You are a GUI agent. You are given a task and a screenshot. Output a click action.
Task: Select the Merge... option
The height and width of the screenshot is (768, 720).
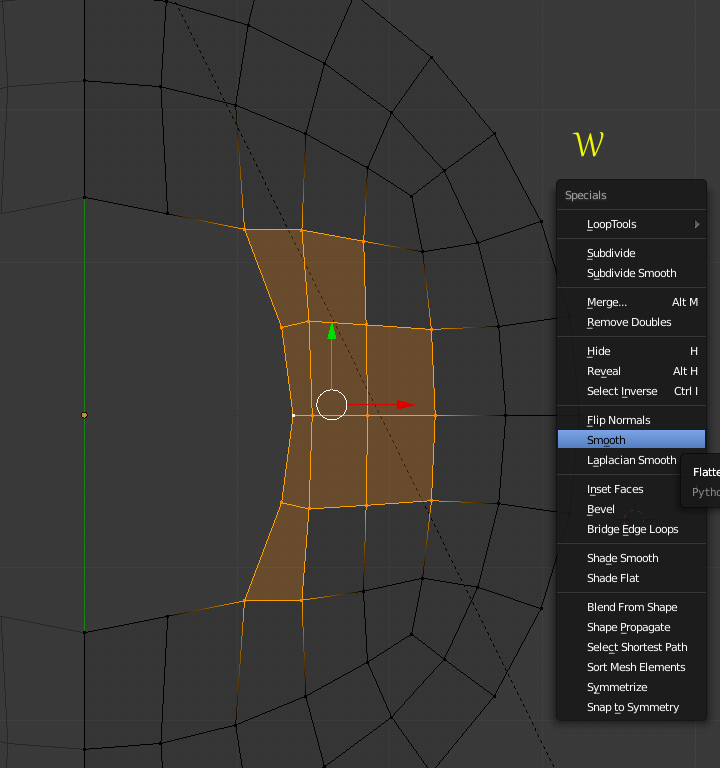click(631, 302)
